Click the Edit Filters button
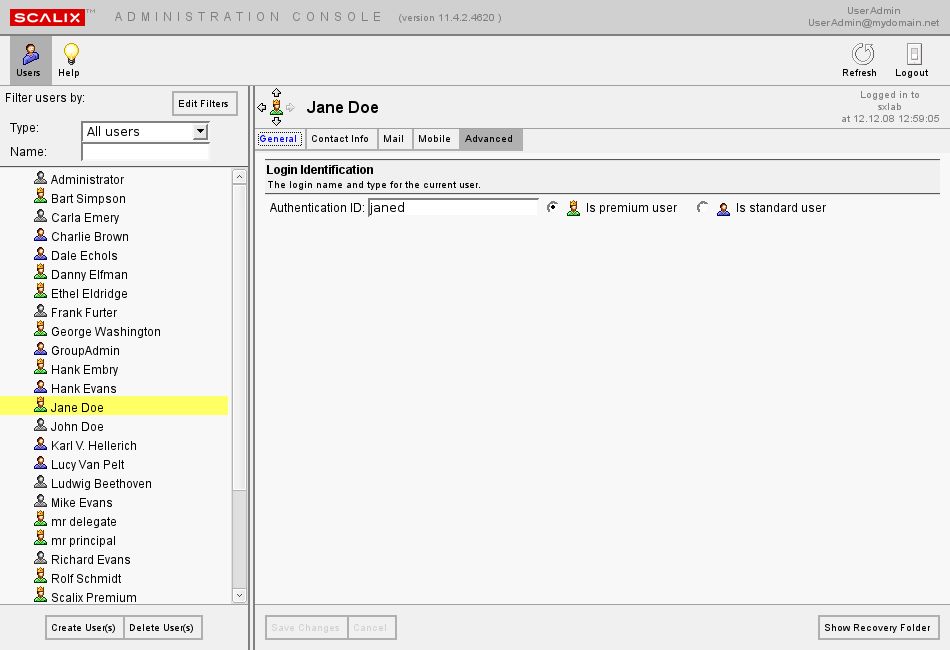 [204, 103]
